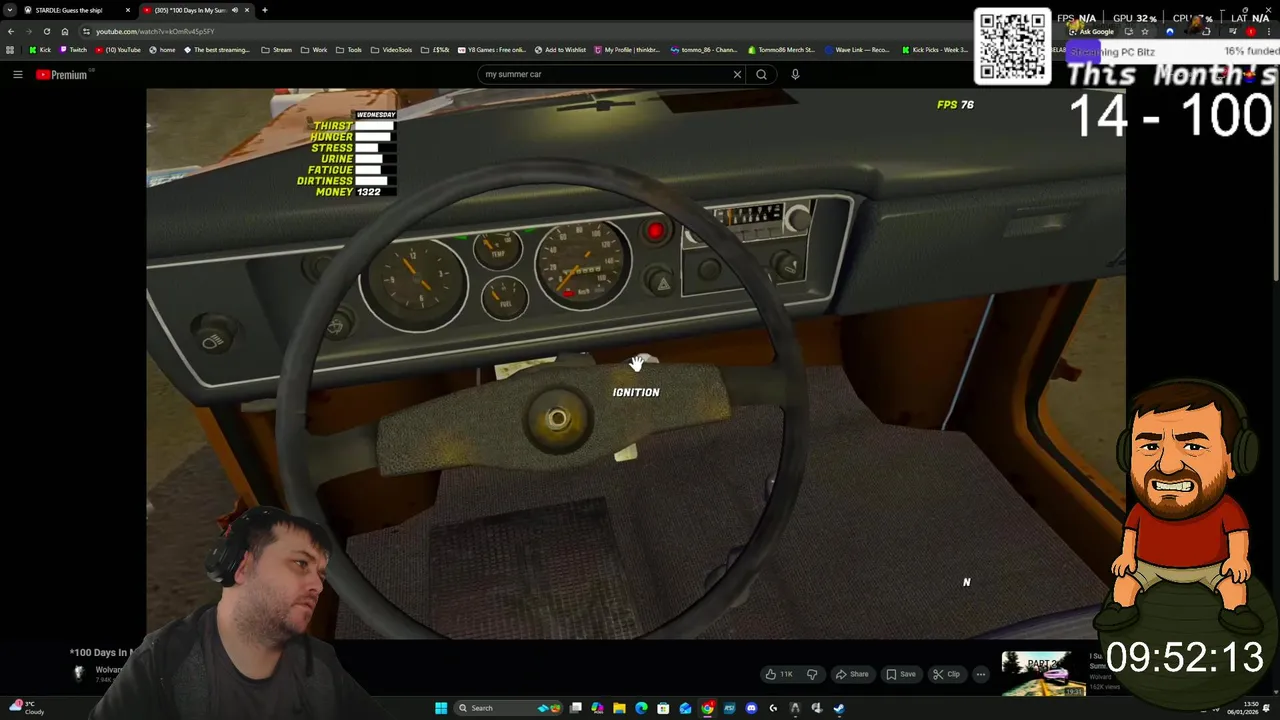Viewport: 1280px width, 720px height.
Task: Open the Windows Start menu
Action: click(441, 708)
